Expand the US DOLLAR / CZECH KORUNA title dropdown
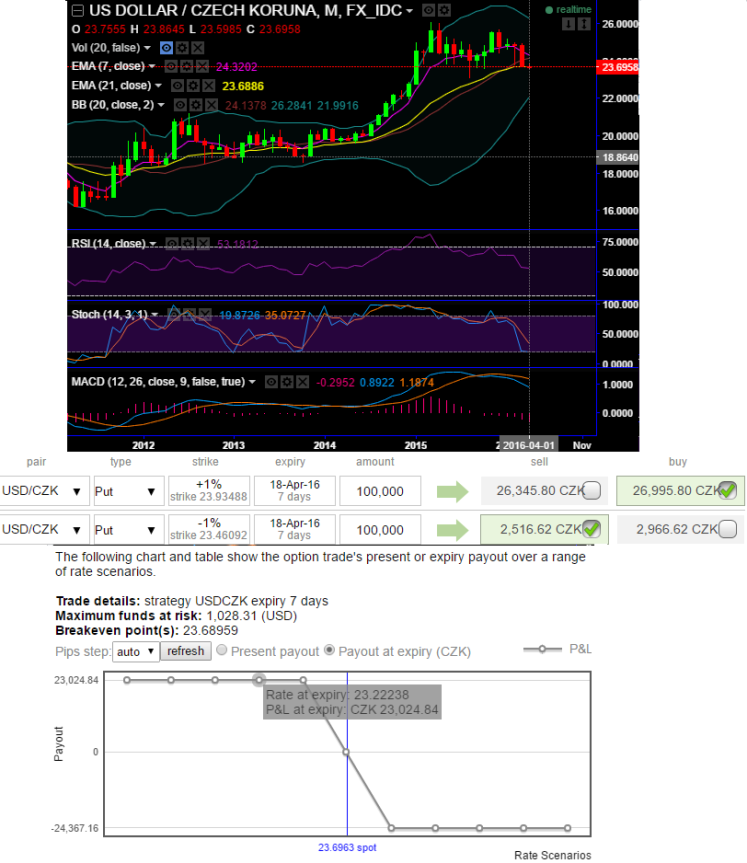Image resolution: width=747 pixels, height=863 pixels. pyautogui.click(x=410, y=11)
